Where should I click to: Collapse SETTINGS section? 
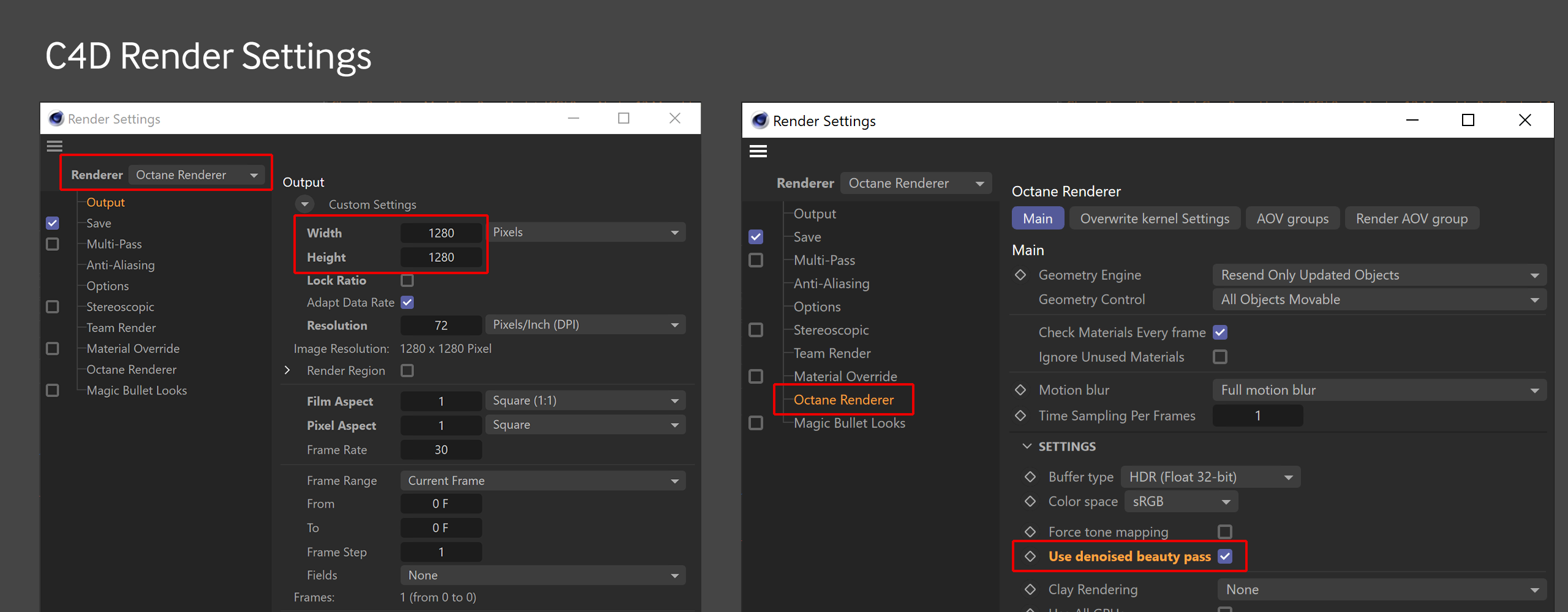1027,446
